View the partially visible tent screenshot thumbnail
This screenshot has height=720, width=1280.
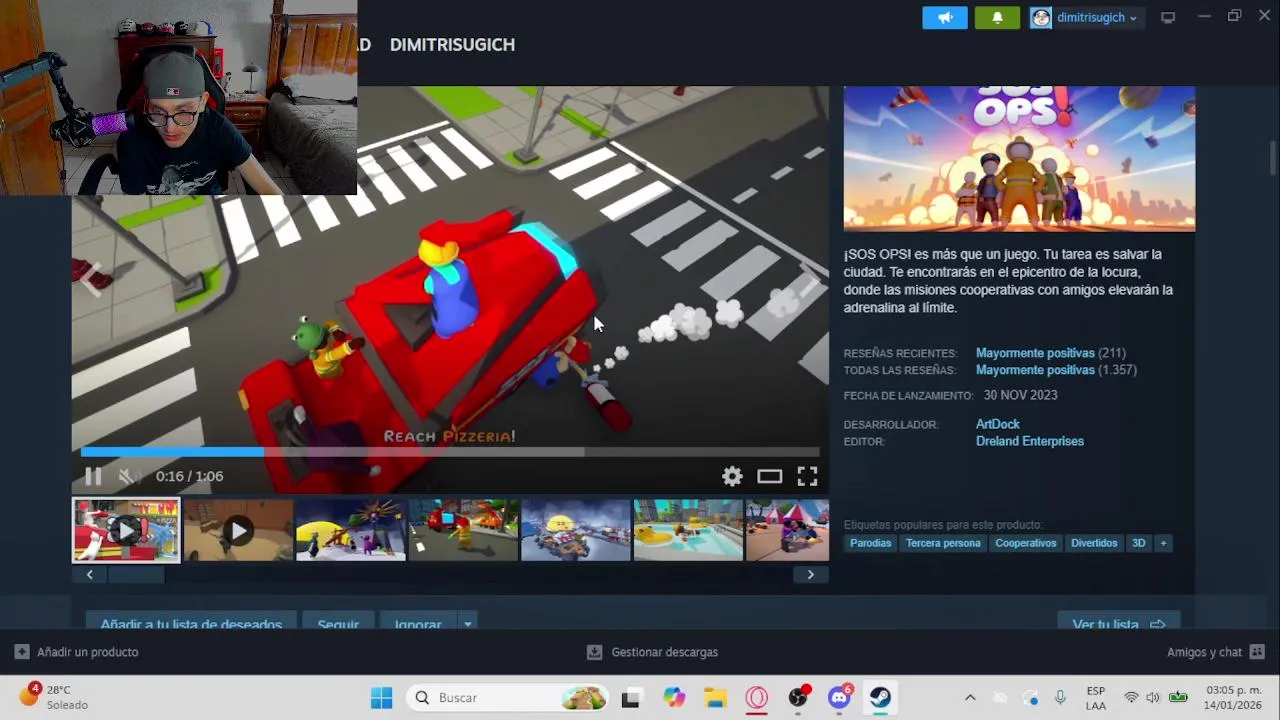click(788, 530)
